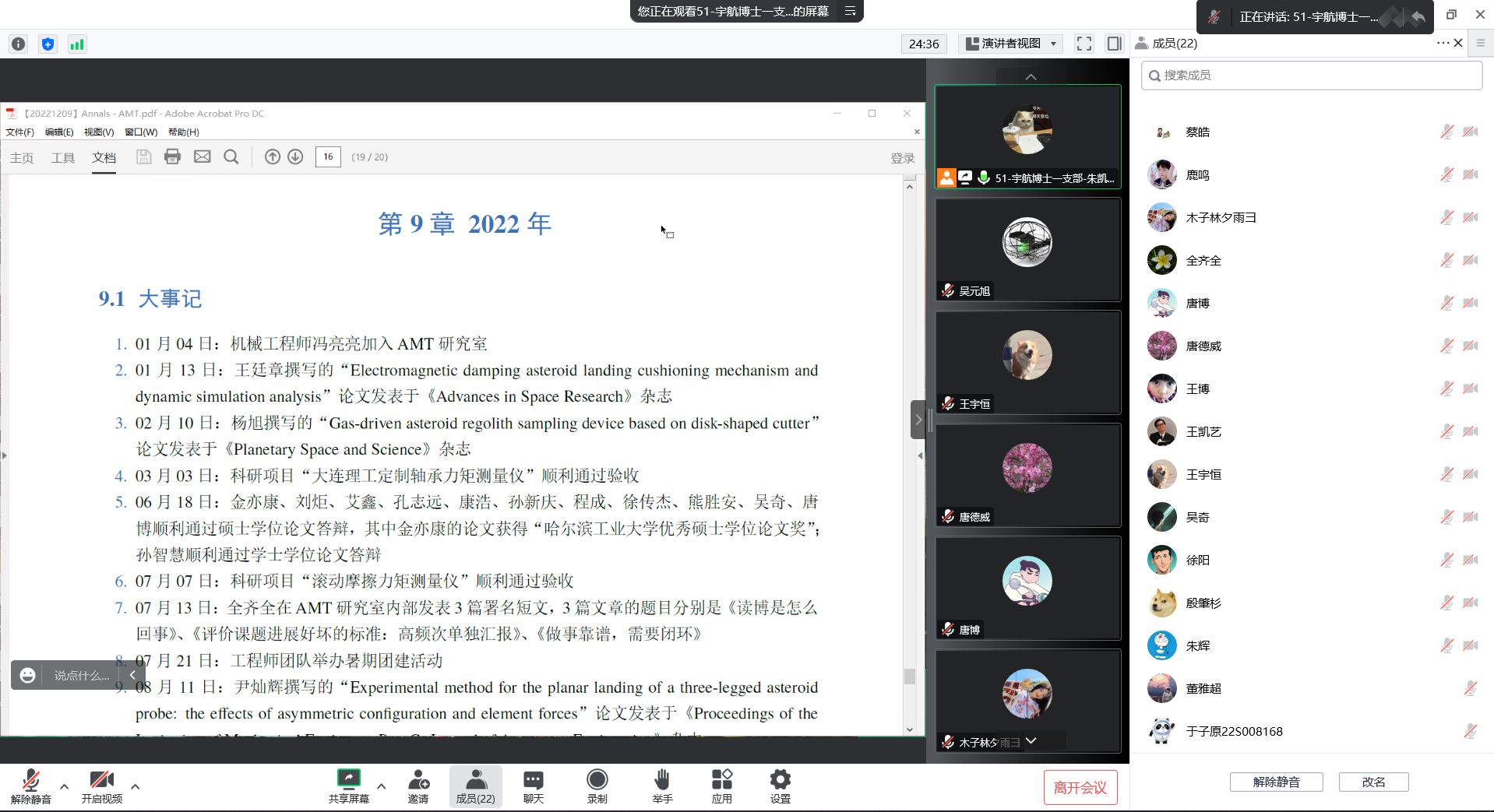Open the Invite icon
Viewport: 1494px width, 812px height.
tap(418, 786)
